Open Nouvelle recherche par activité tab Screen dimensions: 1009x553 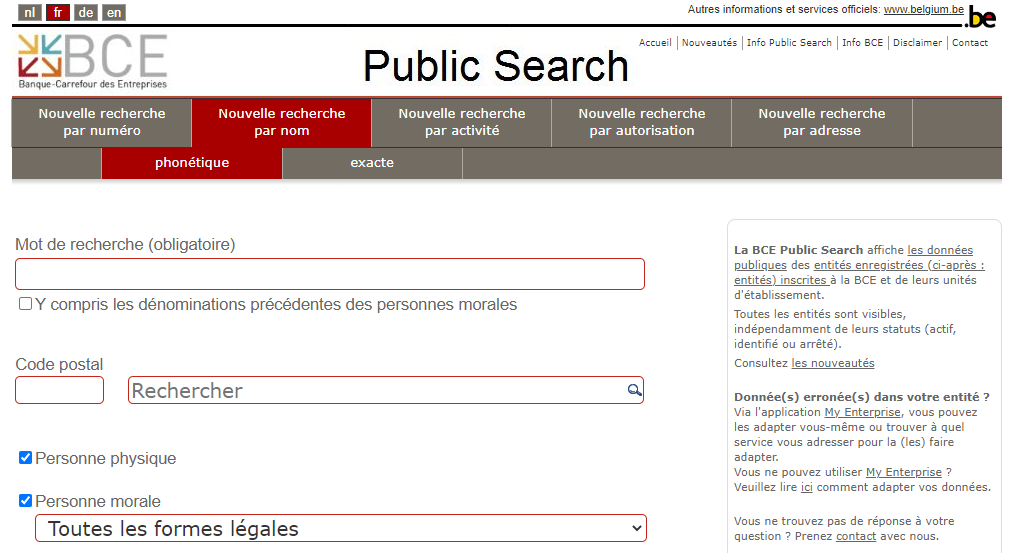pyautogui.click(x=461, y=122)
